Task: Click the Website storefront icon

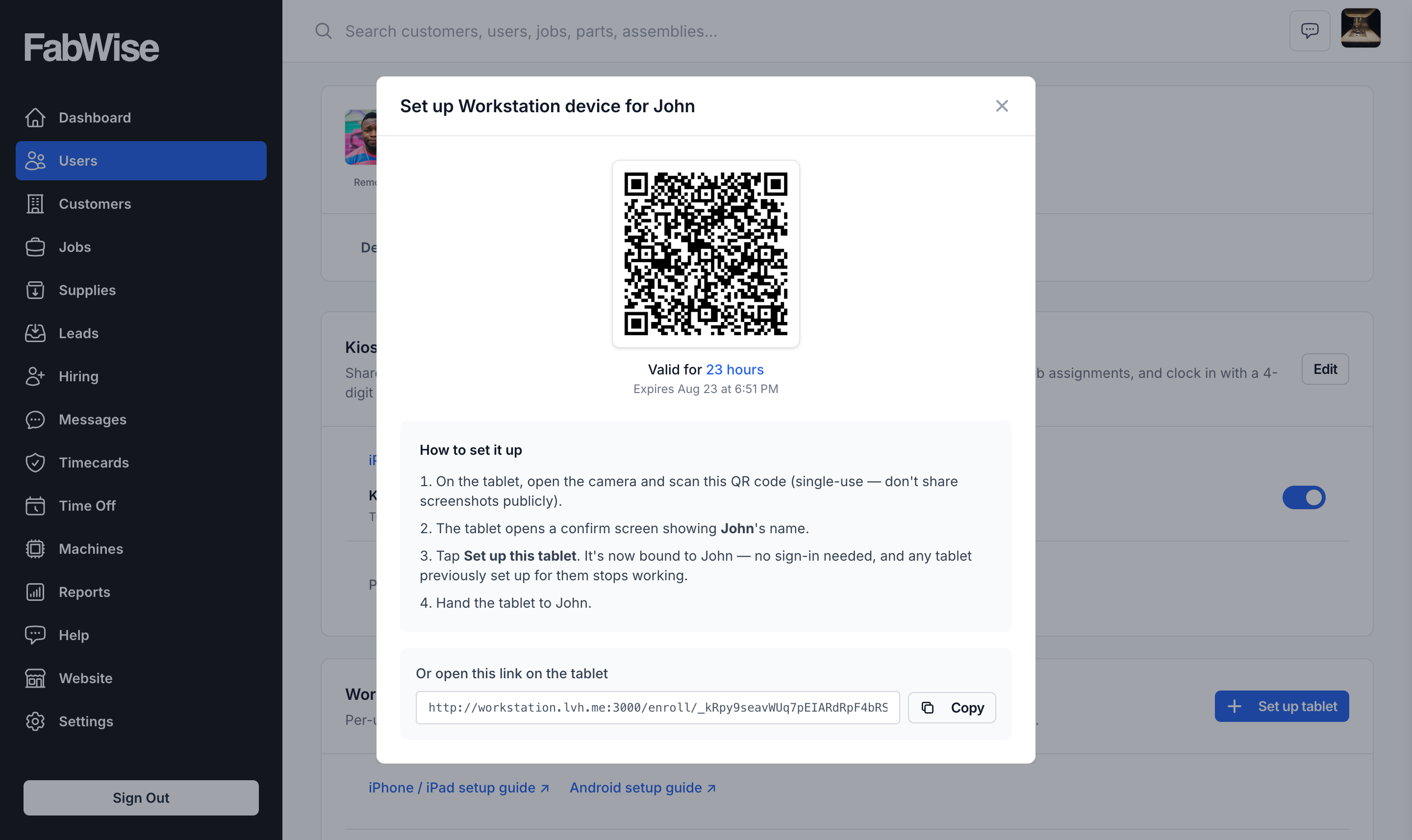Action: tap(35, 678)
